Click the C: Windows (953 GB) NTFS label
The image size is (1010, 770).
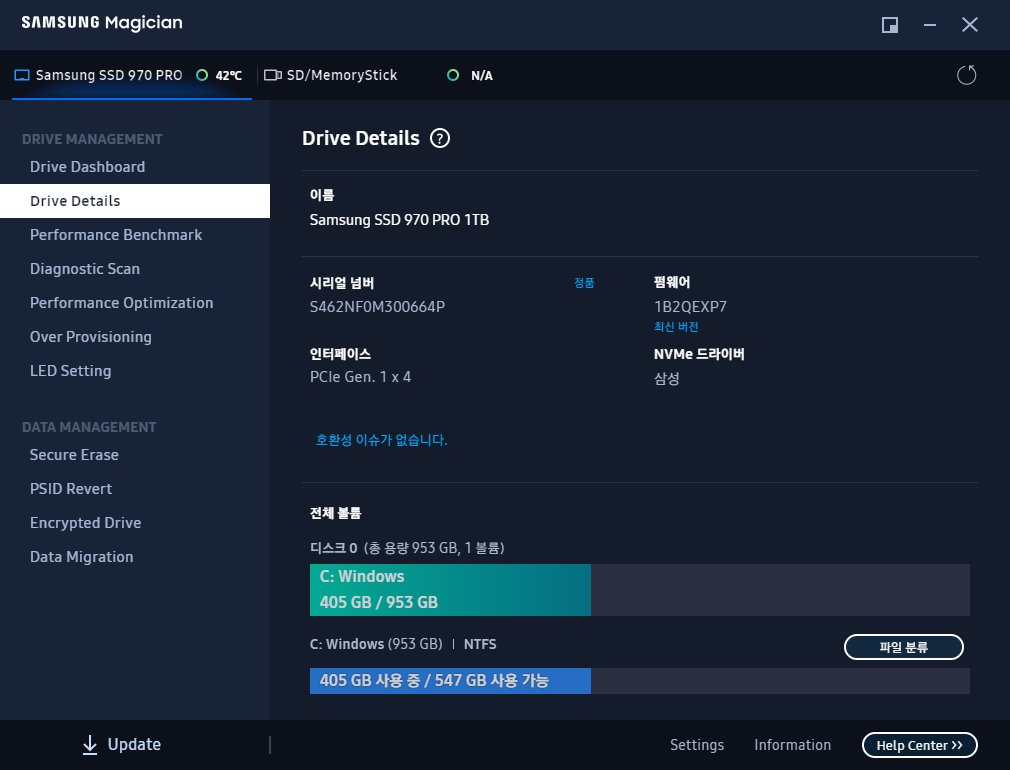[x=403, y=644]
